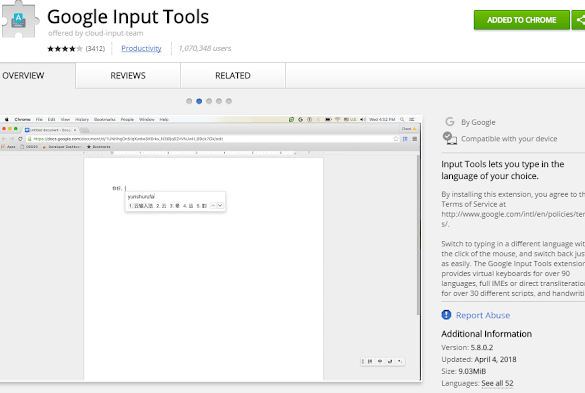
Task: Click the Terms of Service URL text
Action: [x=513, y=219]
